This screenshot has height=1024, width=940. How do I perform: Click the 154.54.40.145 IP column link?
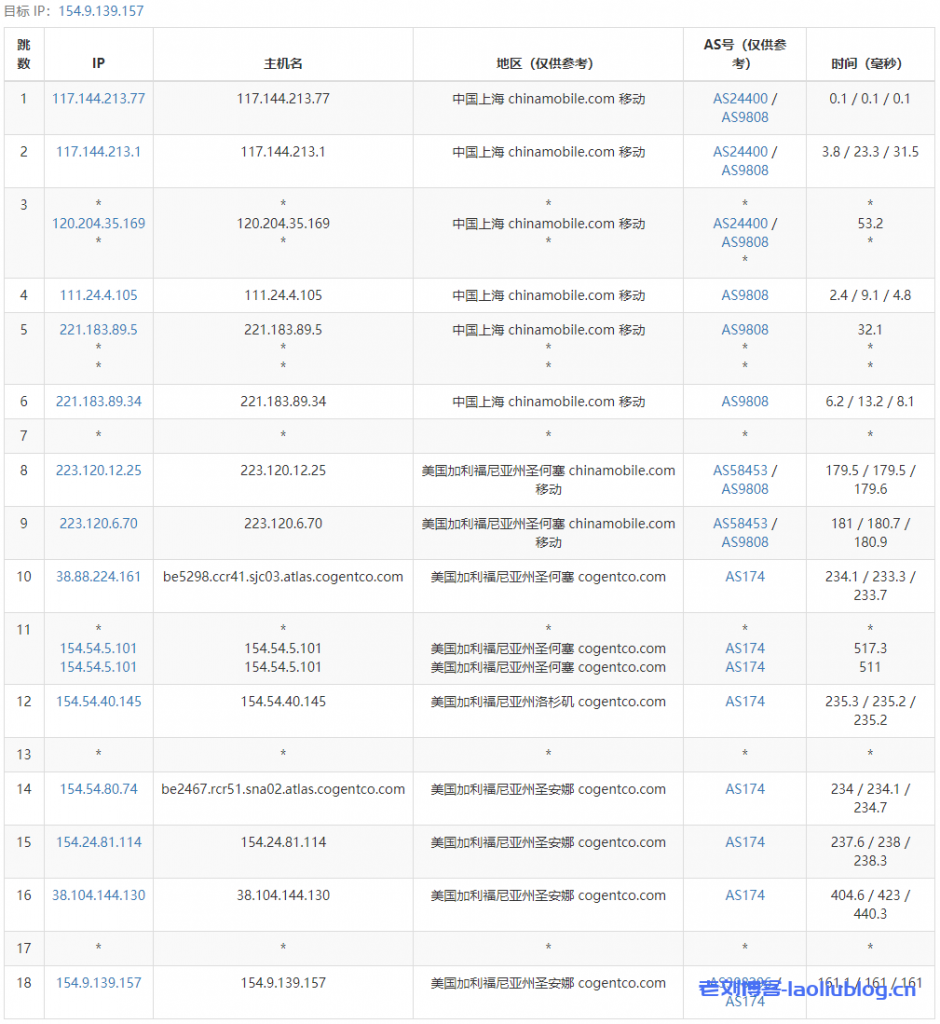98,702
